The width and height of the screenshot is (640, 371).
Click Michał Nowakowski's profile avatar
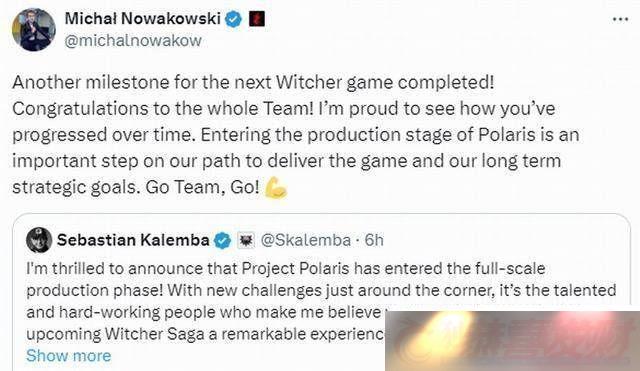(34, 30)
